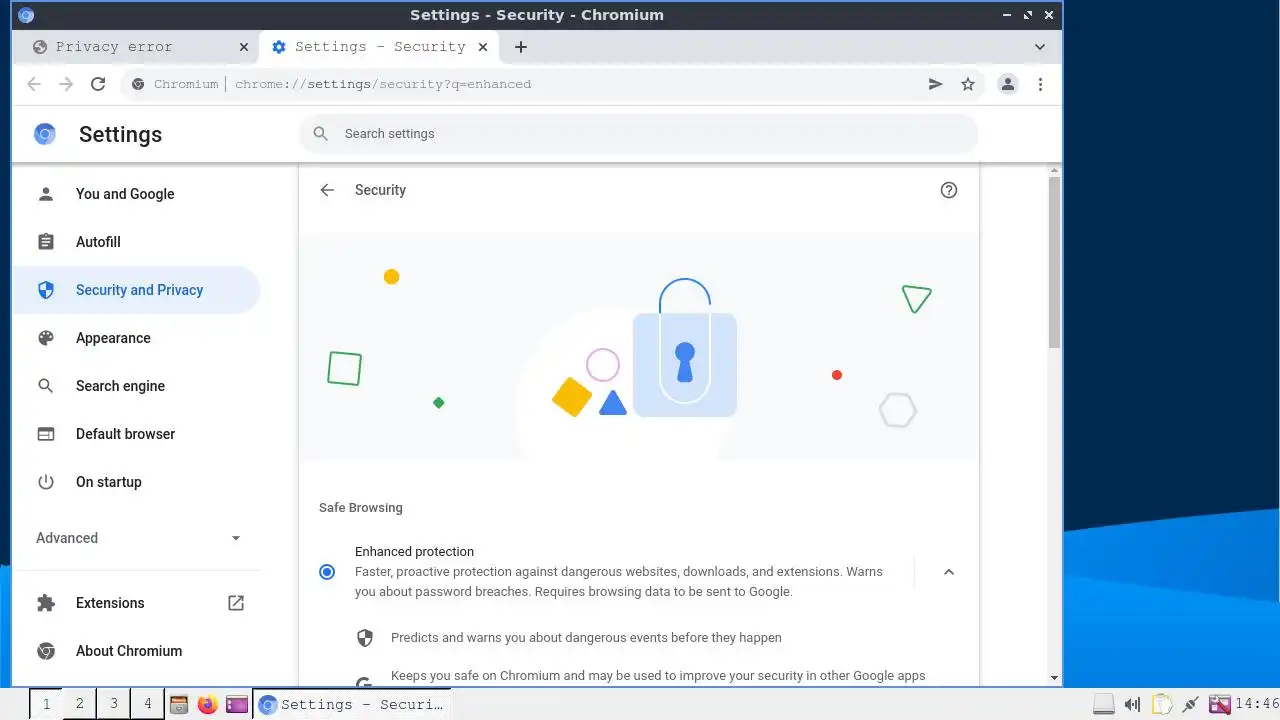
Task: Open the profile avatar menu
Action: pos(1008,84)
